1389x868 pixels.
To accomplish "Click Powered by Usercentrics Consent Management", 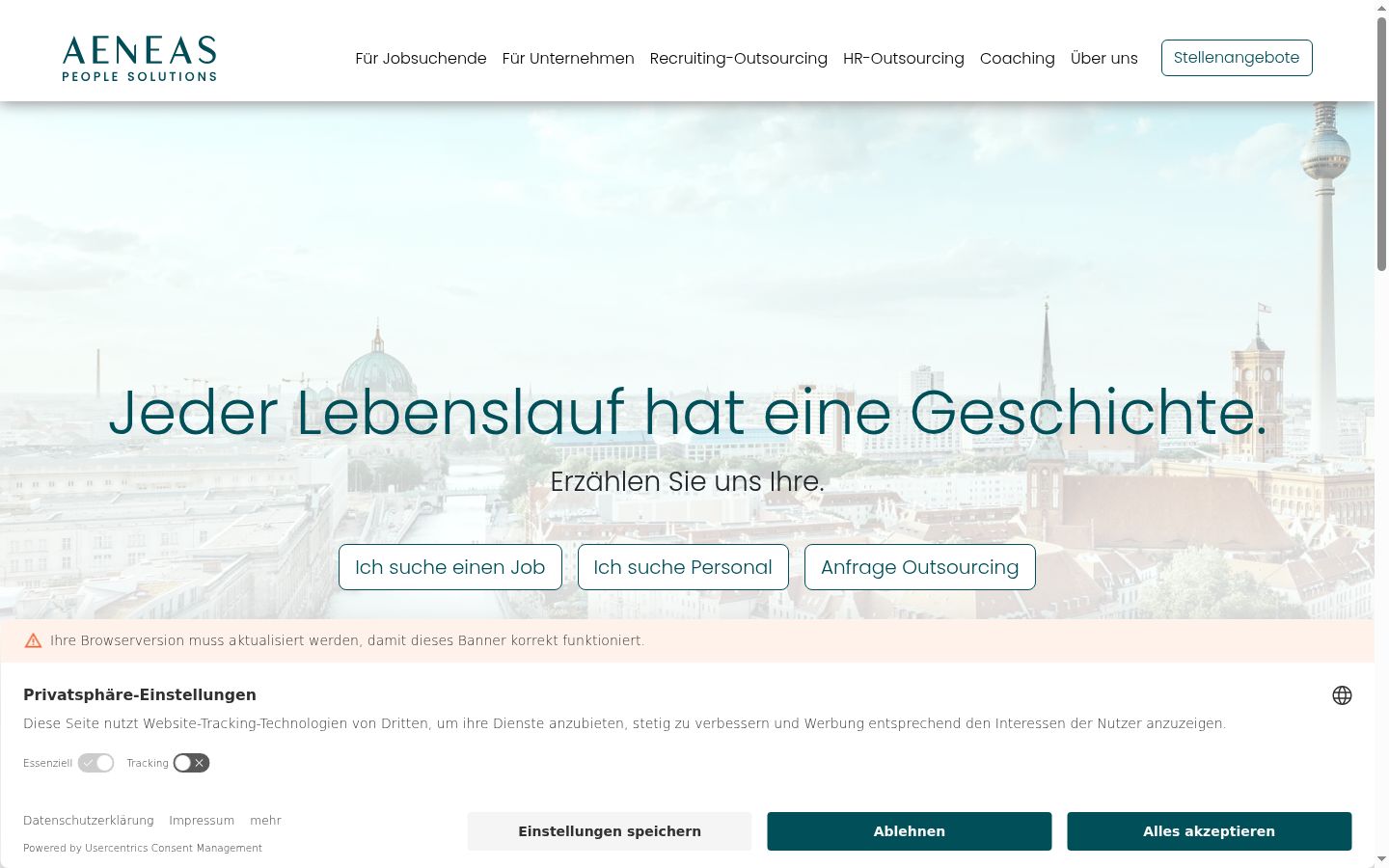I will 143,849.
